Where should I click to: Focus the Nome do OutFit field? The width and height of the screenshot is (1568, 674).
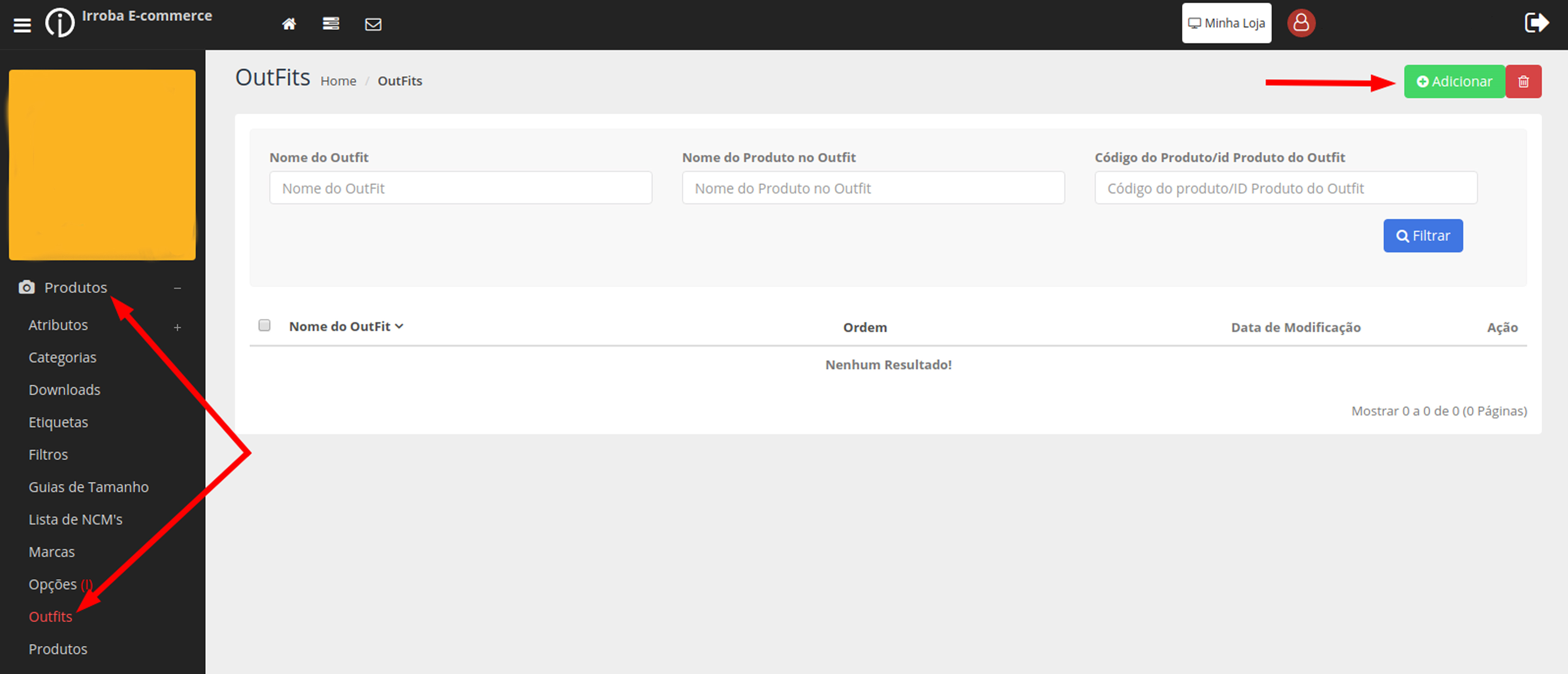pos(461,188)
